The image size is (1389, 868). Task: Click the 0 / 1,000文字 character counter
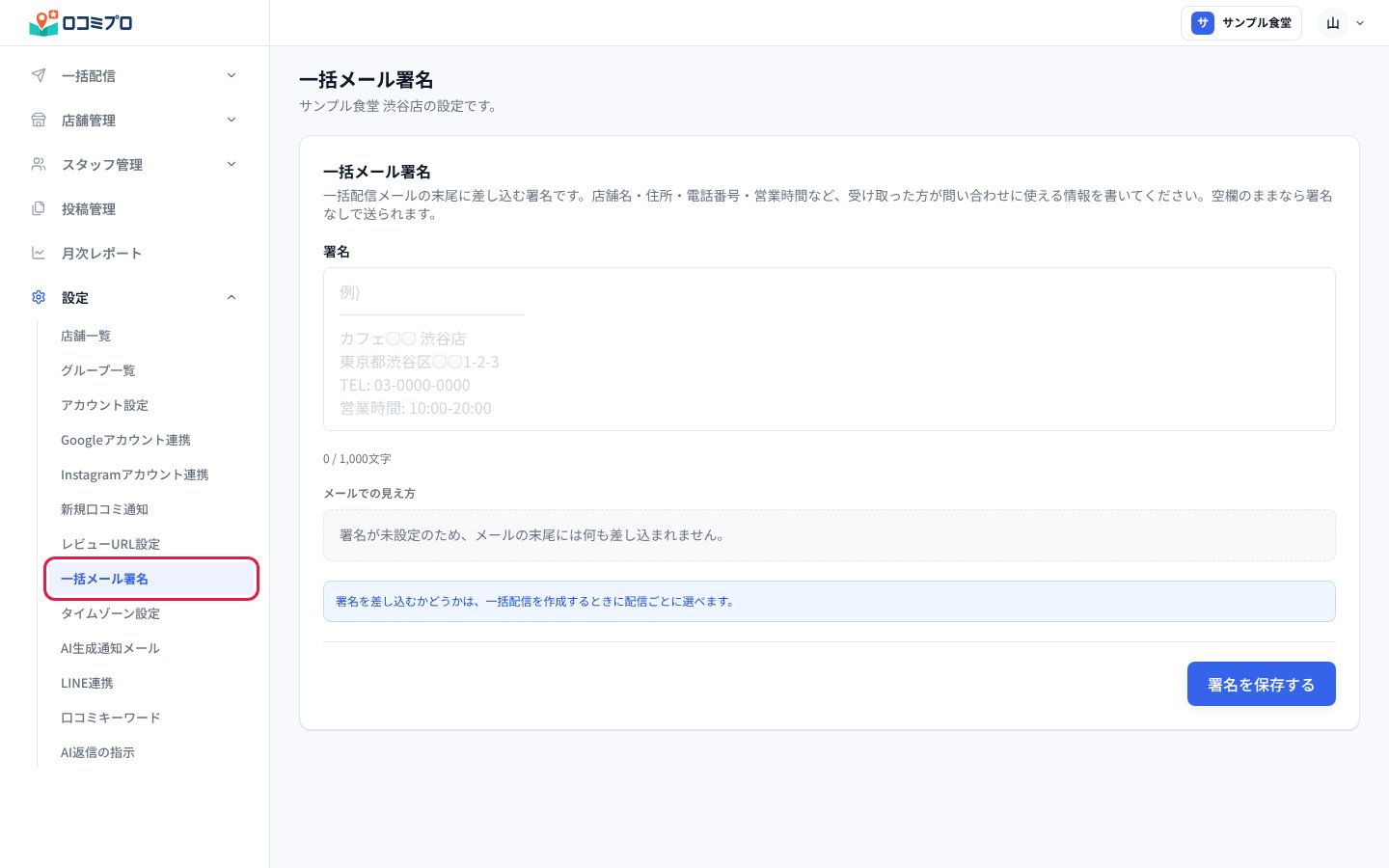click(357, 459)
